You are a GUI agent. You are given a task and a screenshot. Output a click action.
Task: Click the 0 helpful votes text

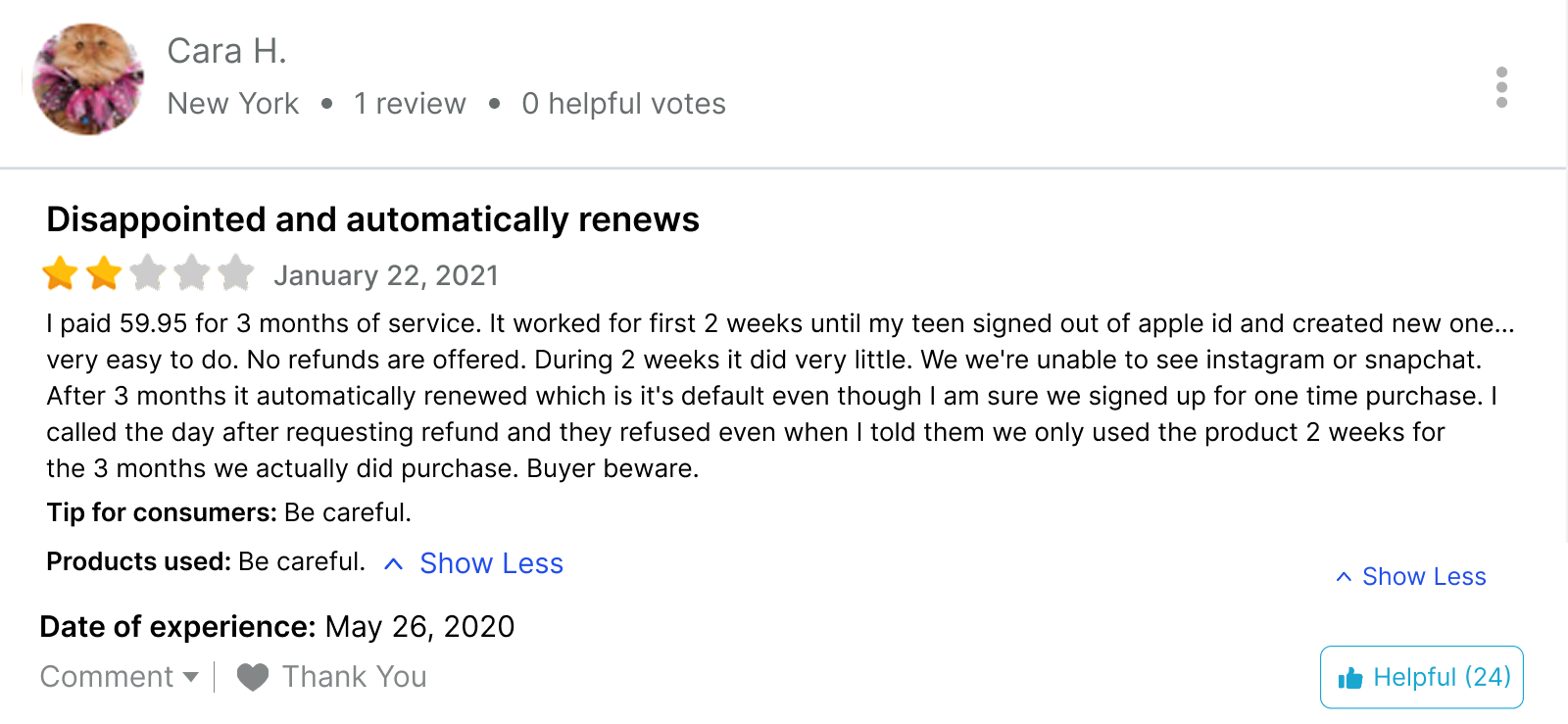click(623, 104)
